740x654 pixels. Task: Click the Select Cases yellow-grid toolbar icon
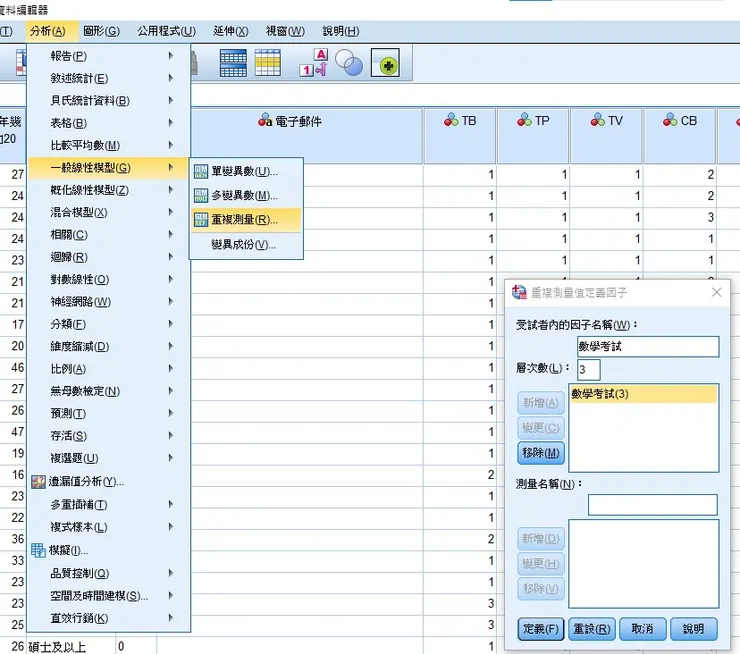[268, 63]
